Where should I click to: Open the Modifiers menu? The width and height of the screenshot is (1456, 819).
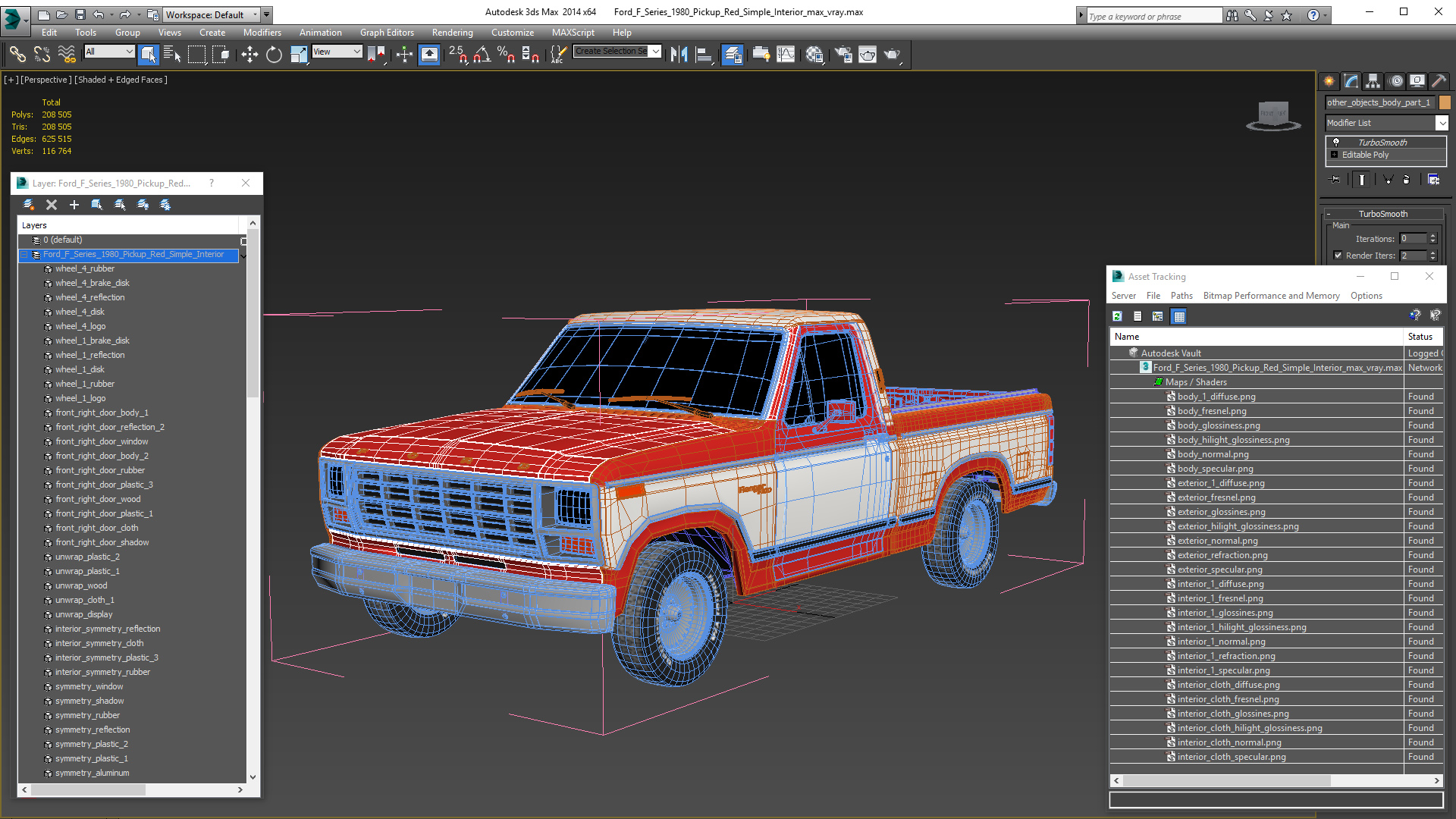(262, 33)
